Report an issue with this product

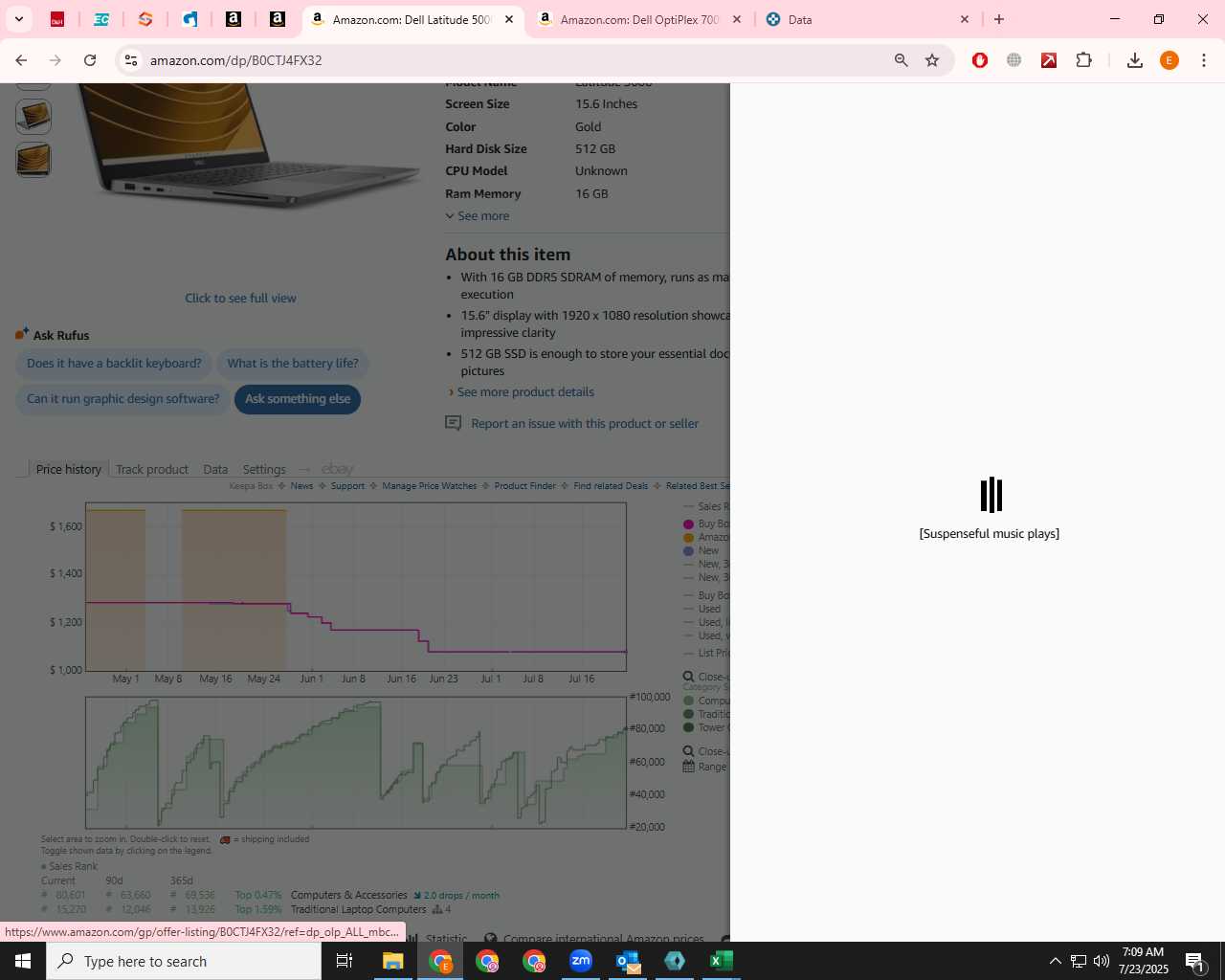tap(585, 424)
